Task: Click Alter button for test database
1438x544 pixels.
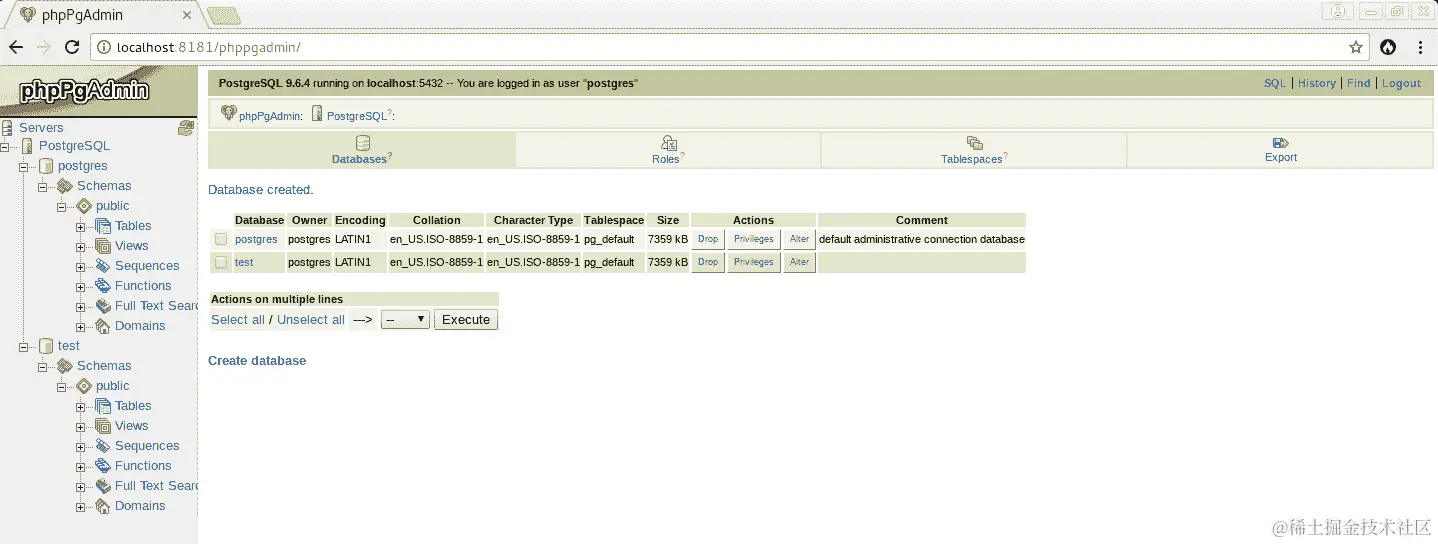Action: coord(800,262)
